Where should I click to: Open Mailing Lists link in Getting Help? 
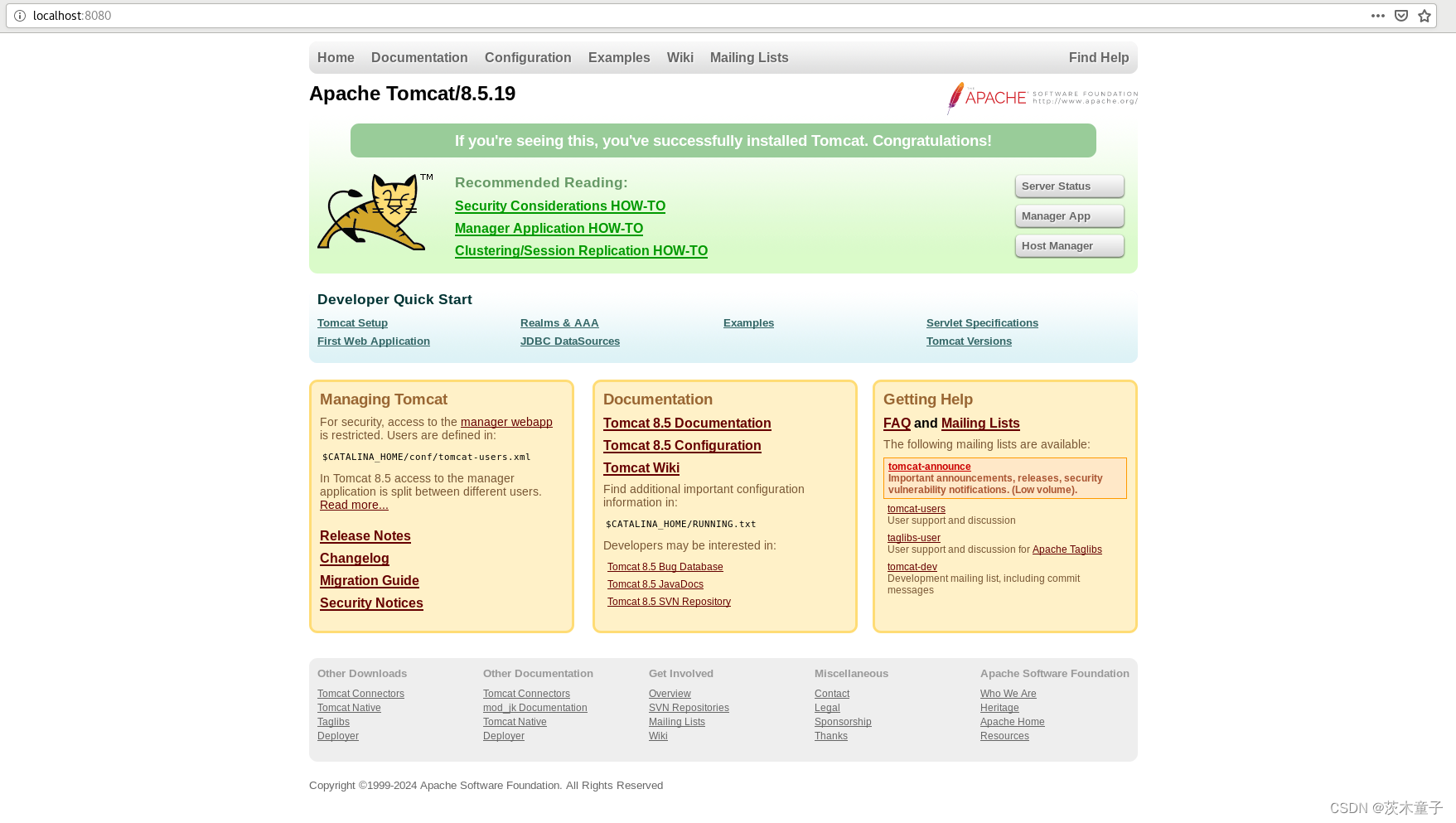click(980, 424)
